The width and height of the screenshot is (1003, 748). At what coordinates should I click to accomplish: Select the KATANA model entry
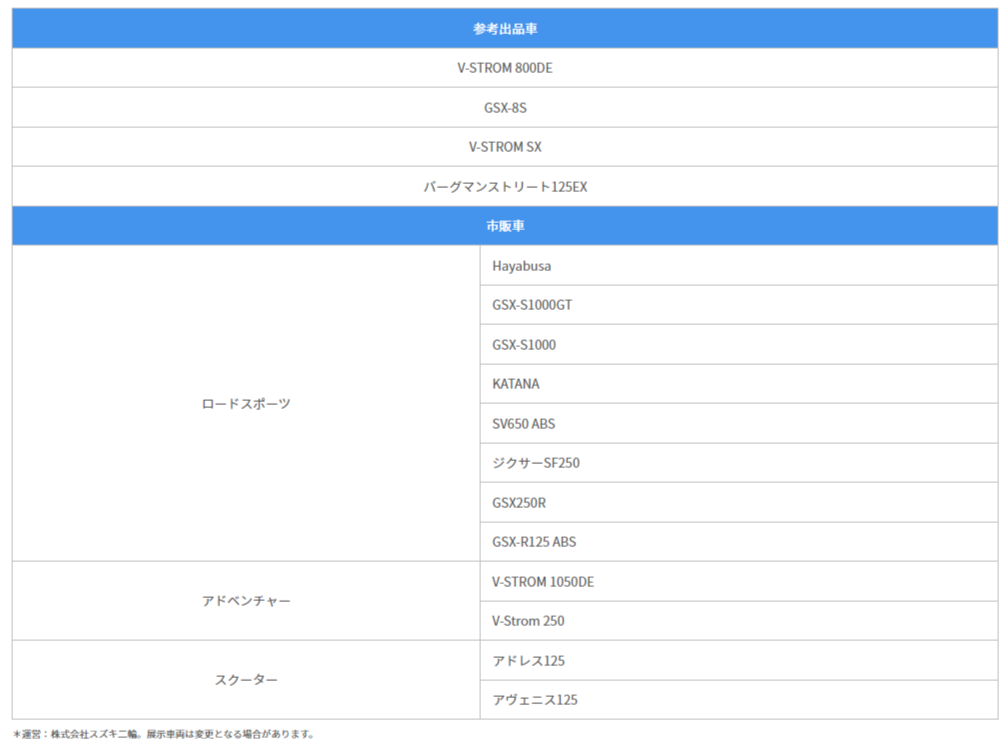(x=516, y=384)
